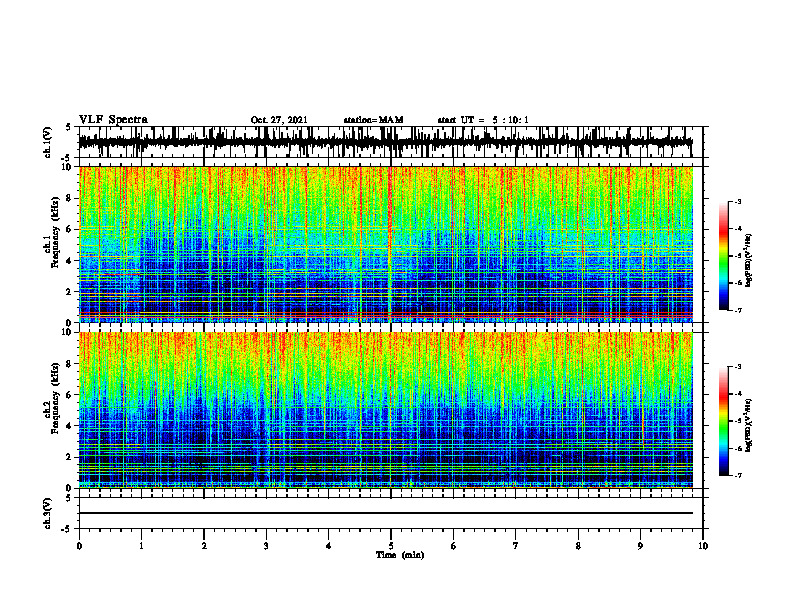Click the ch.2 color bar log(PSD) label
The width and height of the screenshot is (792, 612).
[x=749, y=423]
